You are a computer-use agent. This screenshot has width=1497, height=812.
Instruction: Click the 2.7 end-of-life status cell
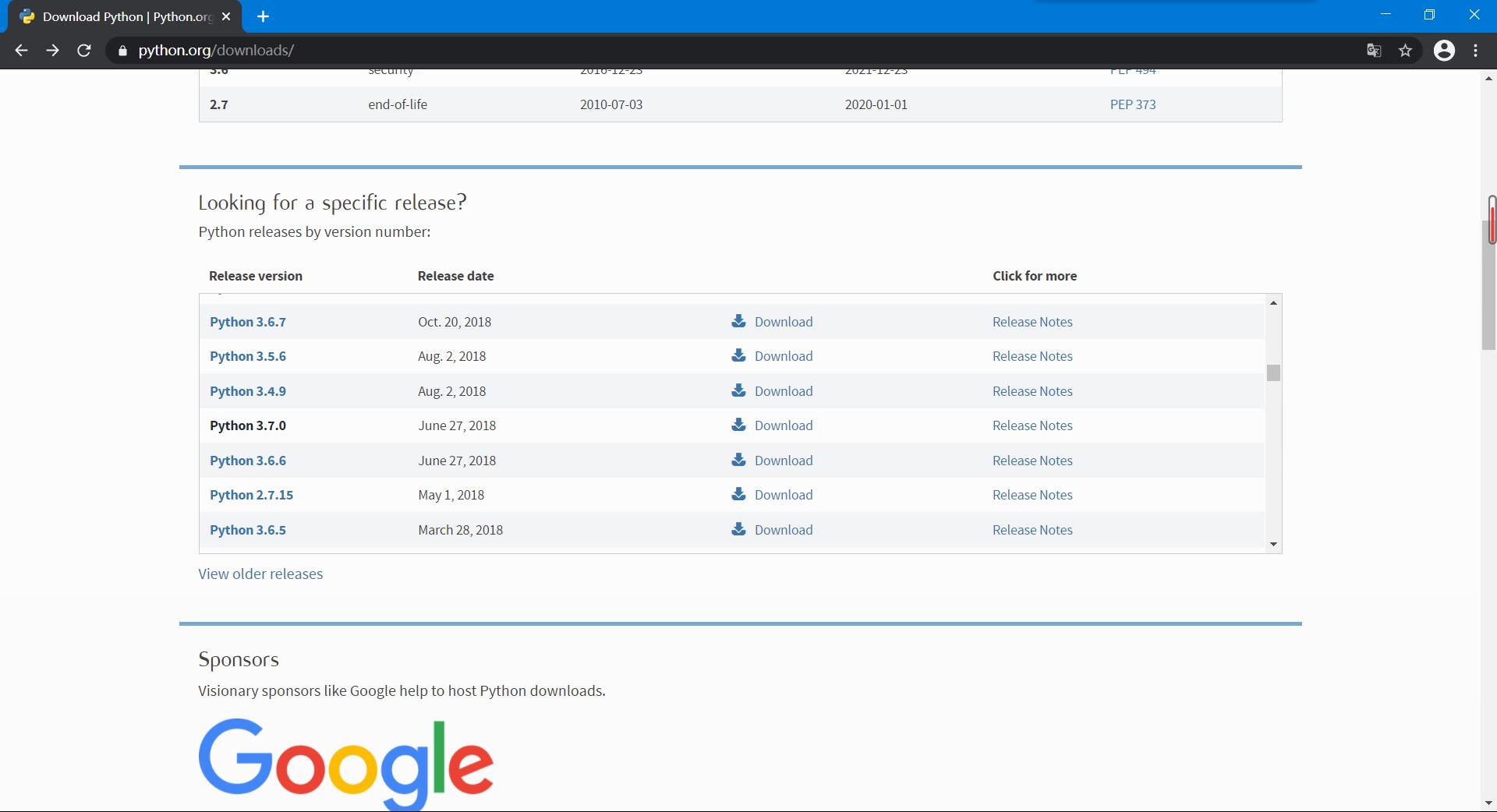click(398, 104)
